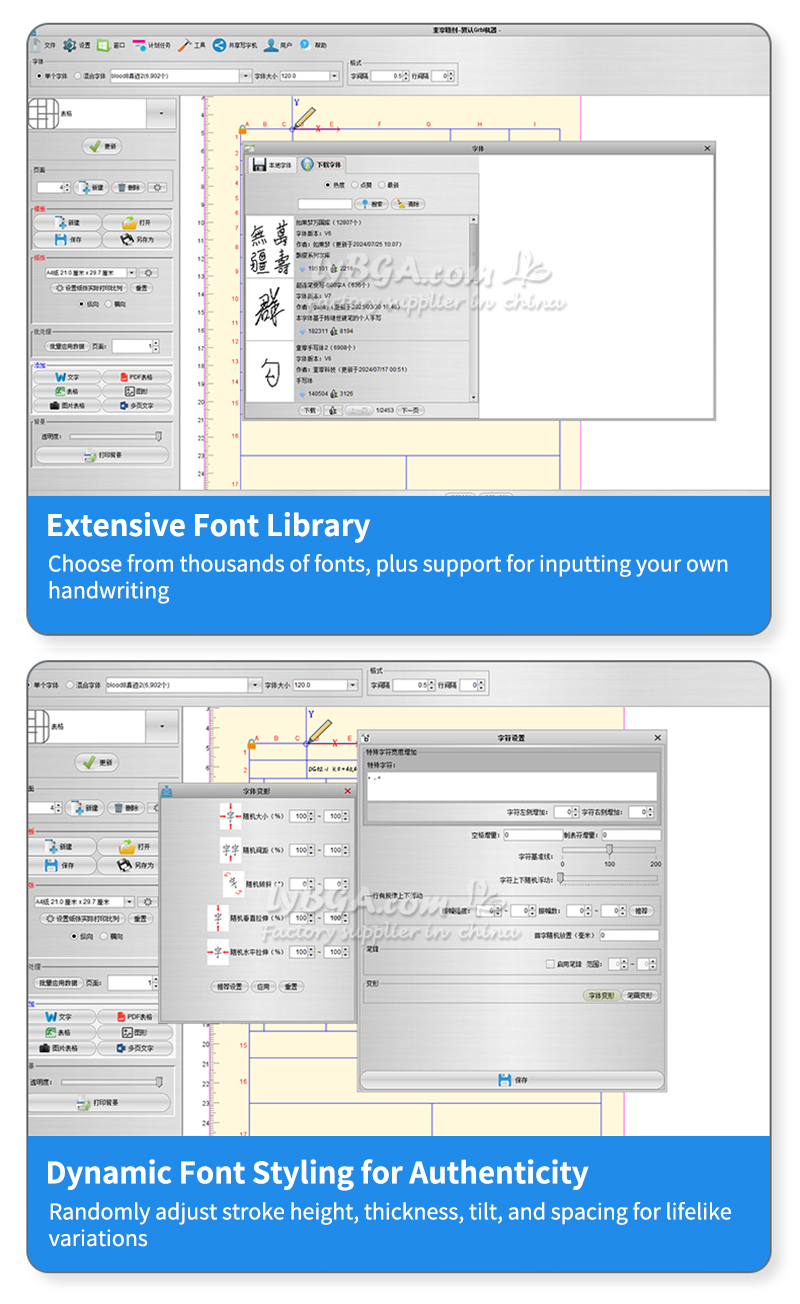Screen dimensions: 800x1304
Task: Switch to the 本地字体 tab
Action: click(x=273, y=164)
